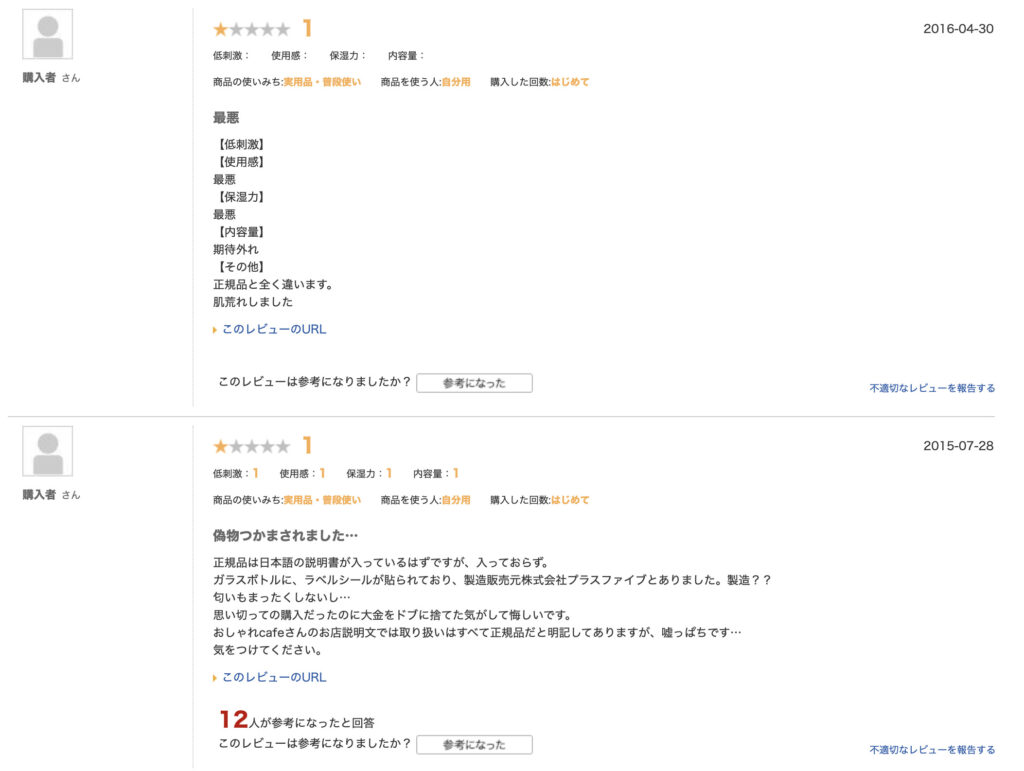Click the star rating of the 2016-04-30 review

(251, 29)
